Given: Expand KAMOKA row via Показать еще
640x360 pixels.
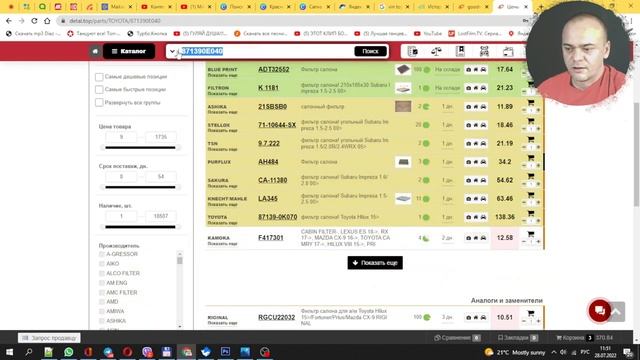Looking at the screenshot, I should click(222, 244).
